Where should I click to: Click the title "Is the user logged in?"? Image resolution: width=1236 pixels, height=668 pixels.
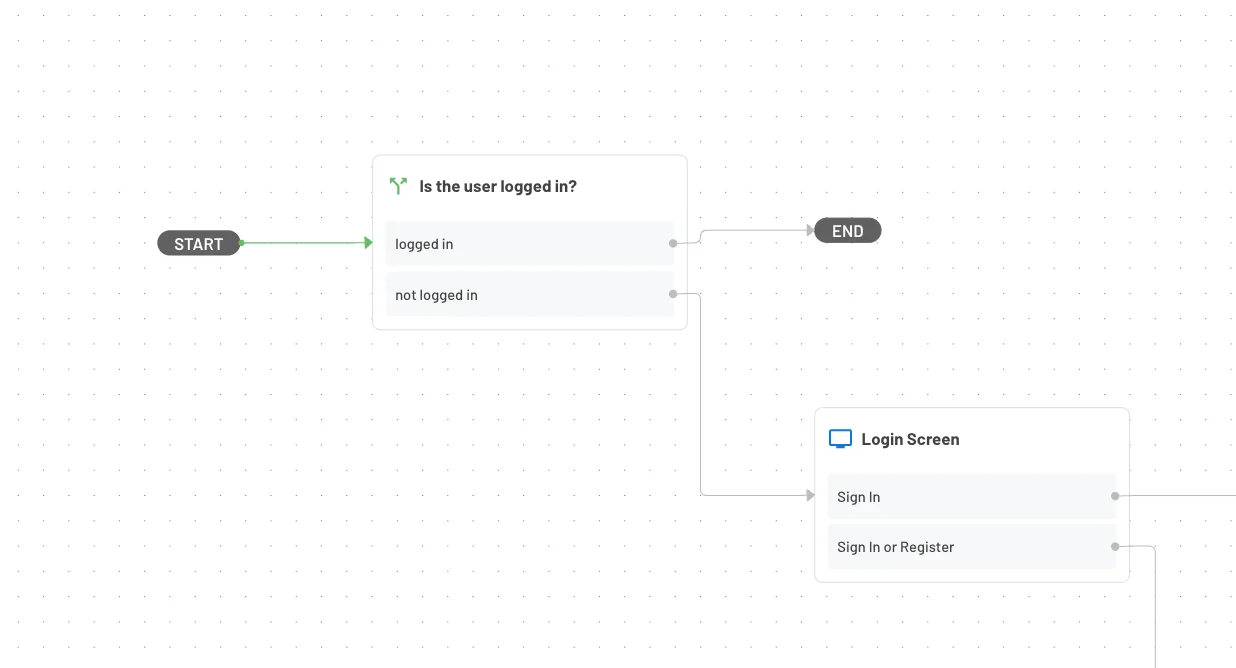[497, 186]
